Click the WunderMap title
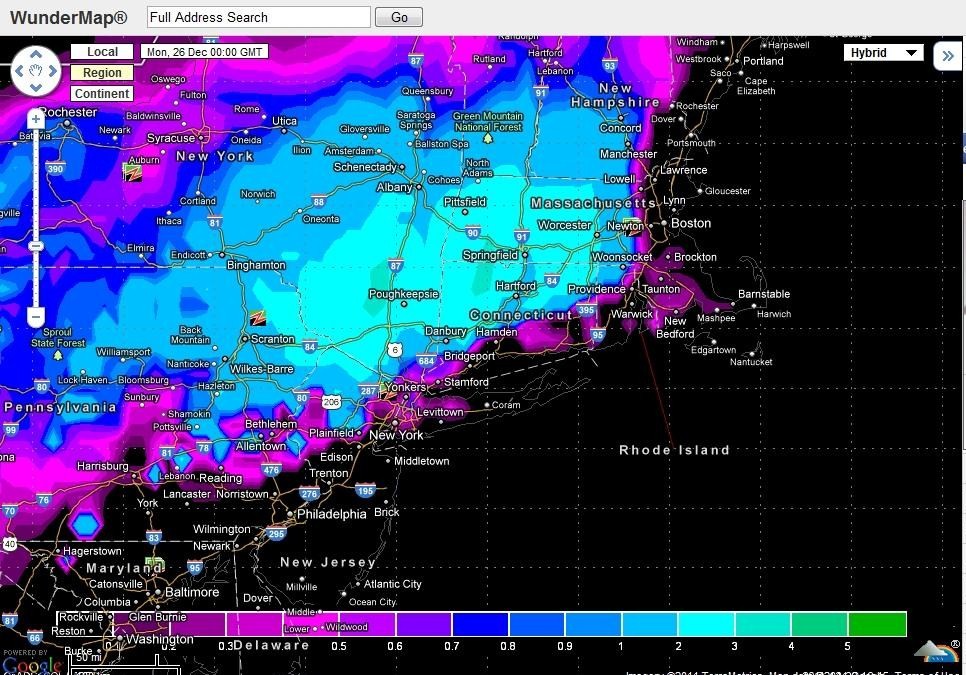The image size is (966, 675). 68,17
